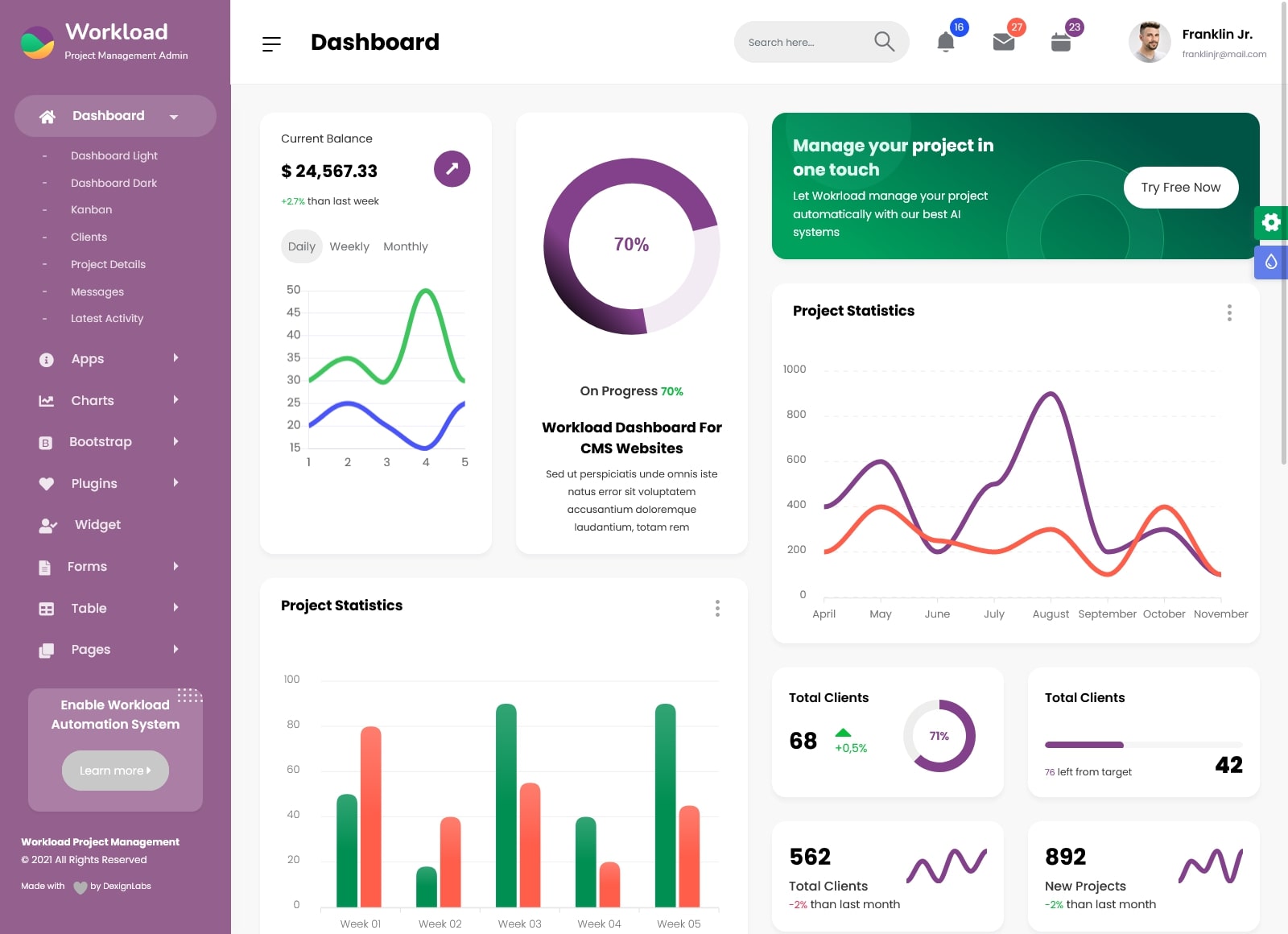Viewport: 1288px width, 934px height.
Task: Select the Daily chart period
Action: coord(302,246)
